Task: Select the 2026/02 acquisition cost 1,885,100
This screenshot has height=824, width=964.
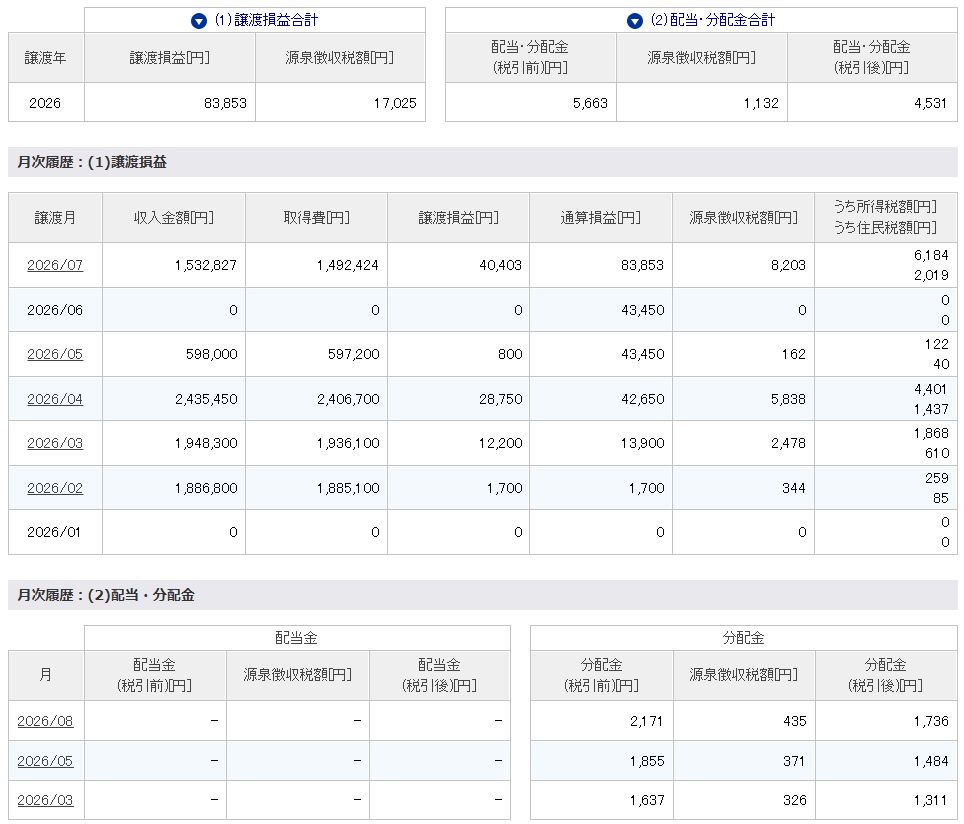Action: point(348,488)
